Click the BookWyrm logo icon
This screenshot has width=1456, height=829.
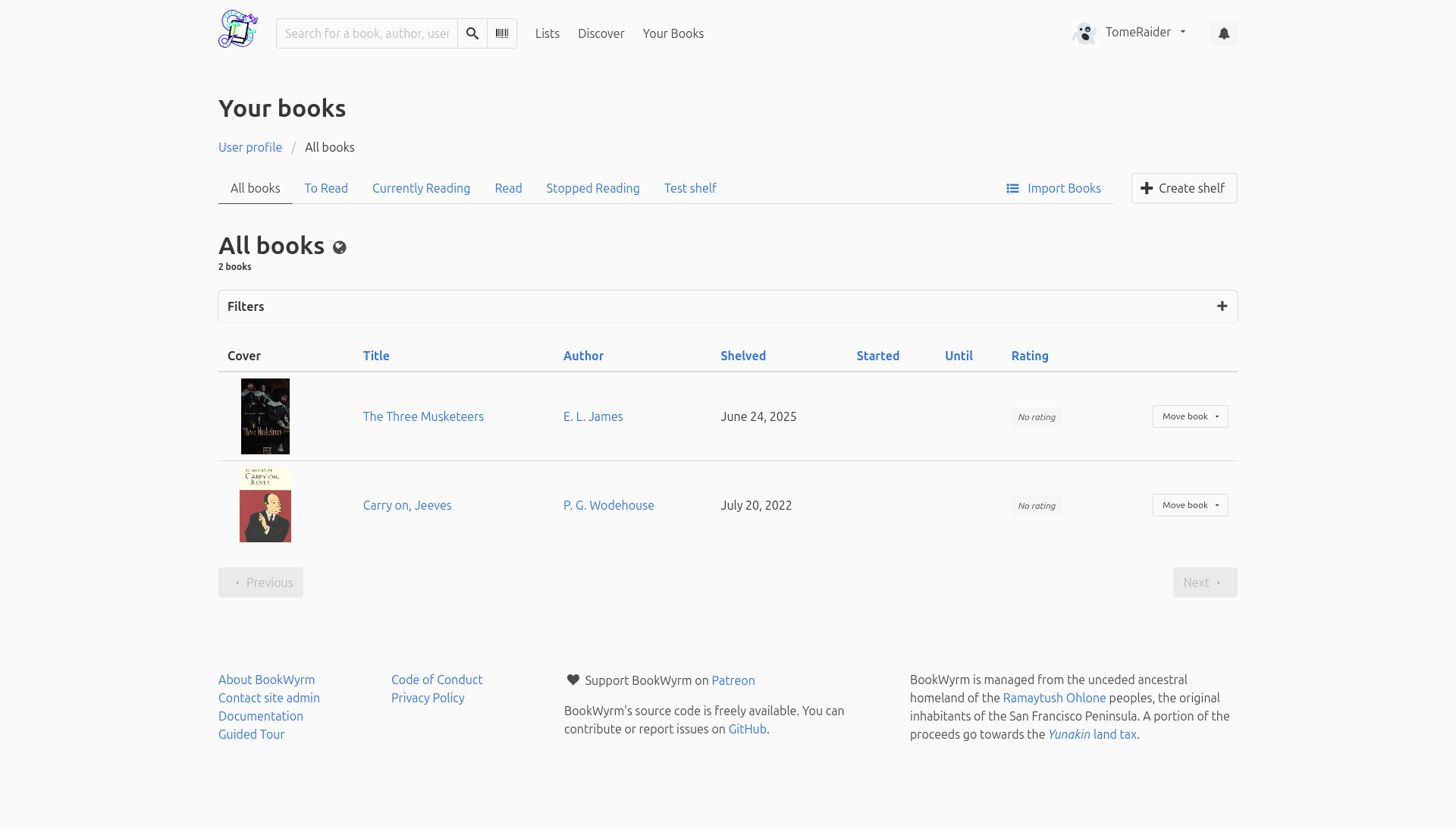(238, 30)
